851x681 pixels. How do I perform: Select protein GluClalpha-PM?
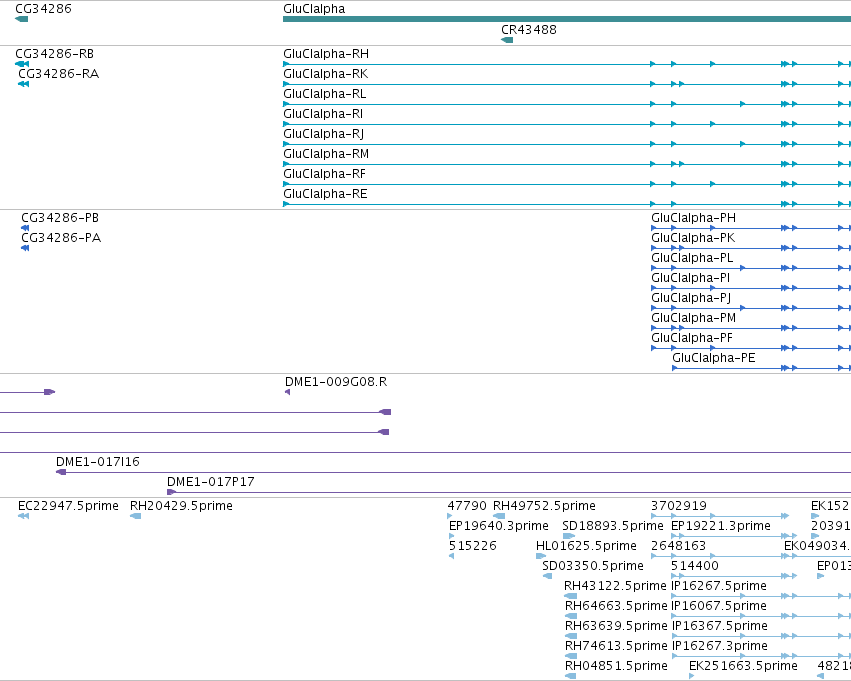coord(751,329)
